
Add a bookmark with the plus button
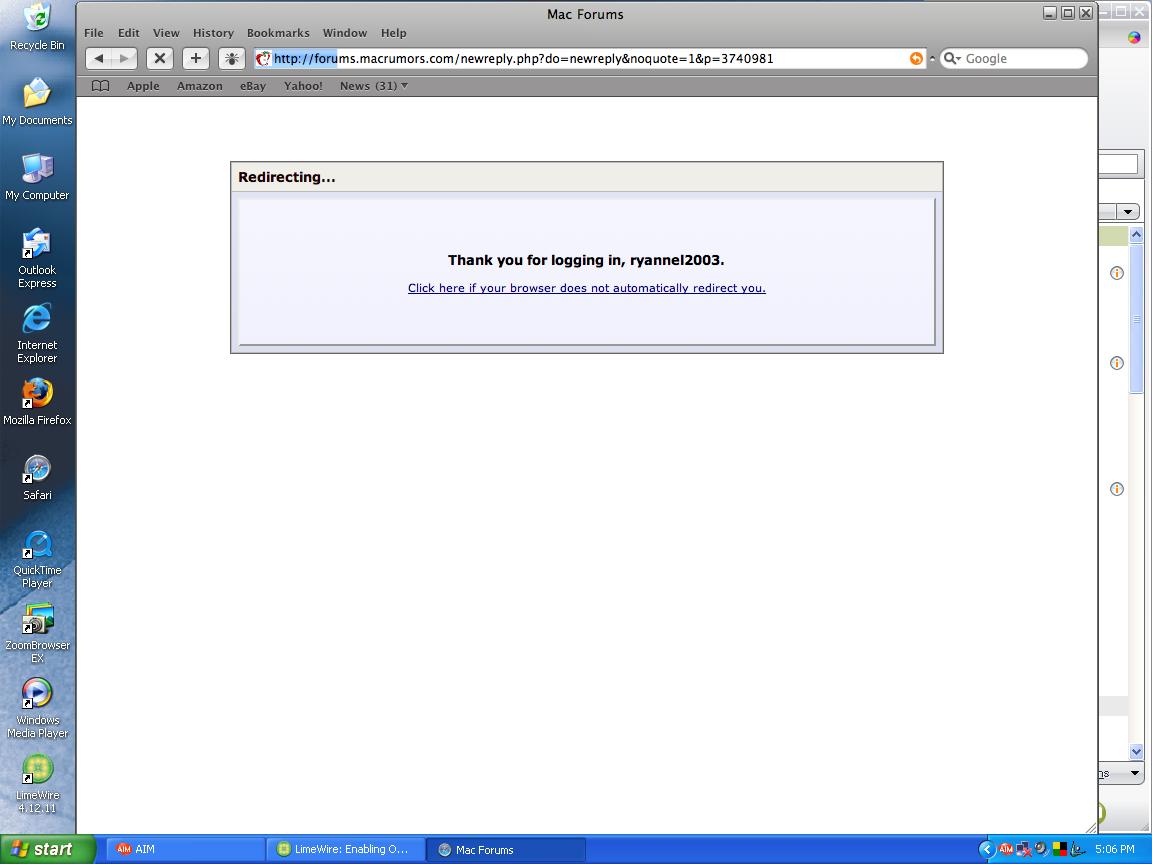click(x=195, y=59)
